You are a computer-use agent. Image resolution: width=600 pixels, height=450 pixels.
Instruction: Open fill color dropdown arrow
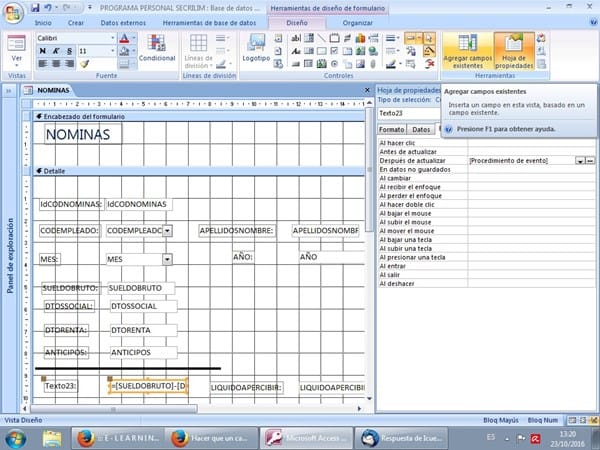[x=134, y=51]
